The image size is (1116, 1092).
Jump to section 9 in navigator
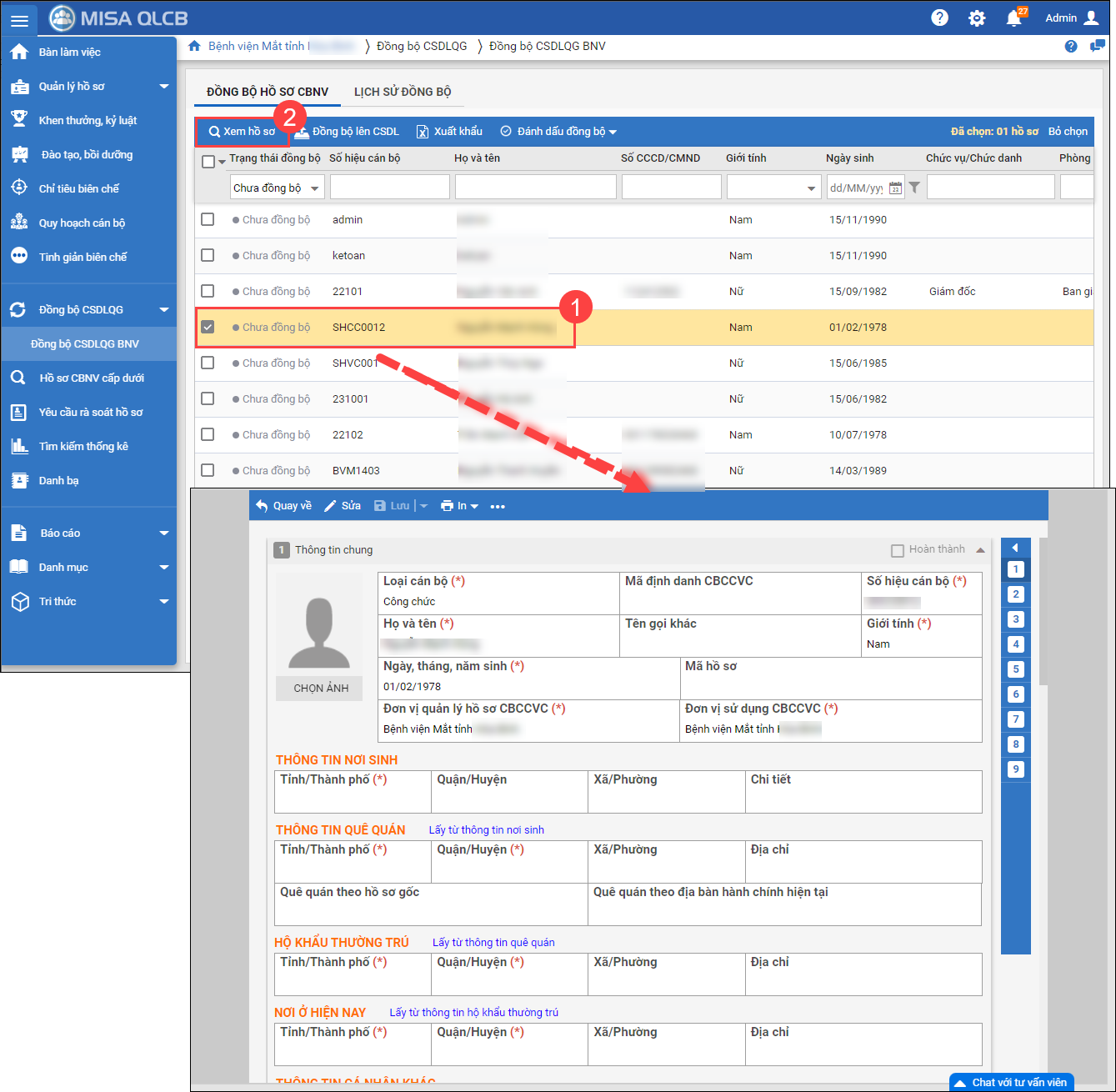[1015, 769]
